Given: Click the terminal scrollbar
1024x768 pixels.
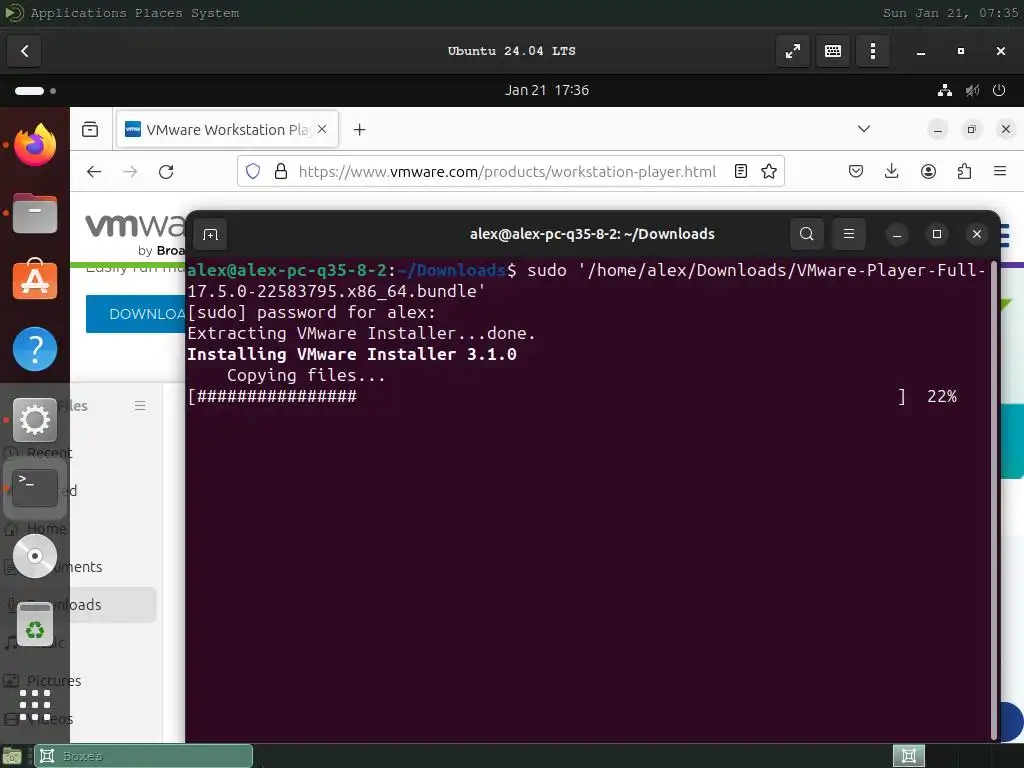Looking at the screenshot, I should click(994, 500).
